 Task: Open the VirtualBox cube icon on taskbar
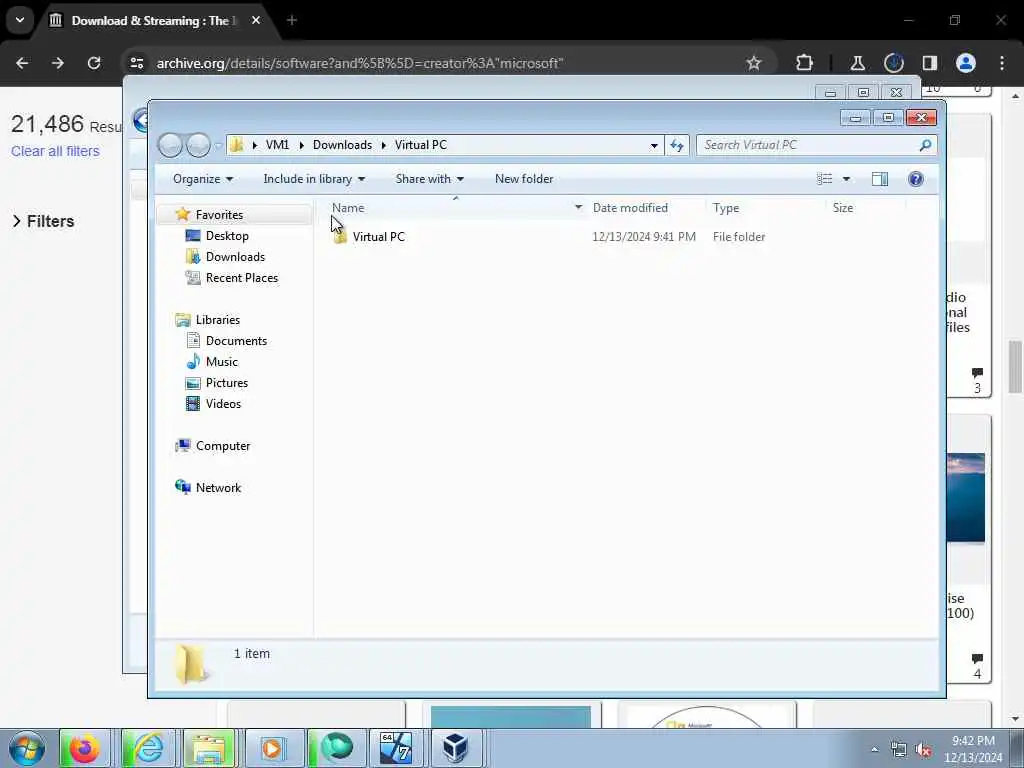(455, 748)
